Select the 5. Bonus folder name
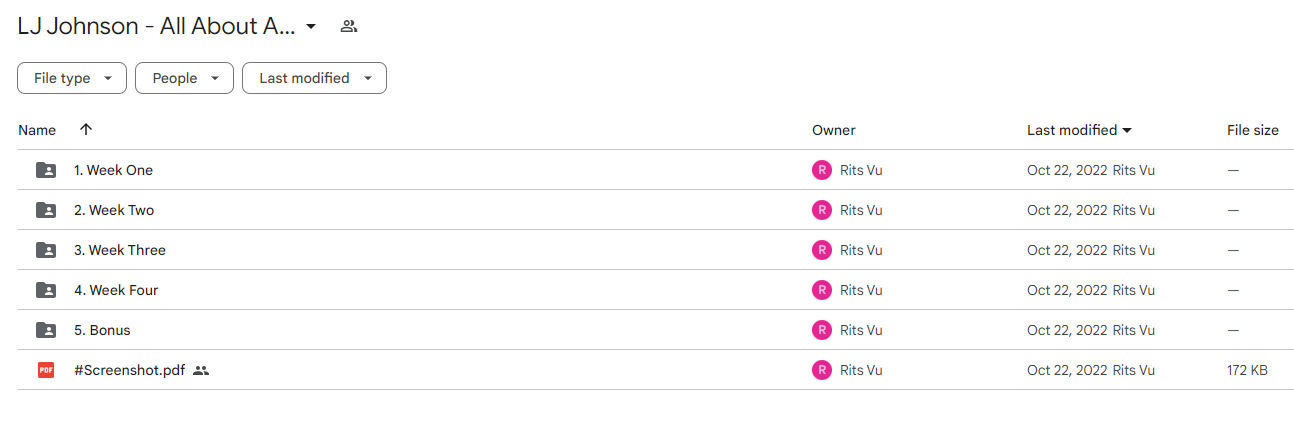1294x422 pixels. [x=102, y=330]
